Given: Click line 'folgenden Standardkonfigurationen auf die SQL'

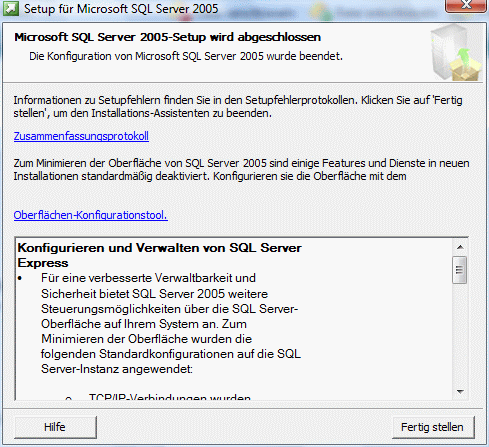Looking at the screenshot, I should pos(171,354).
